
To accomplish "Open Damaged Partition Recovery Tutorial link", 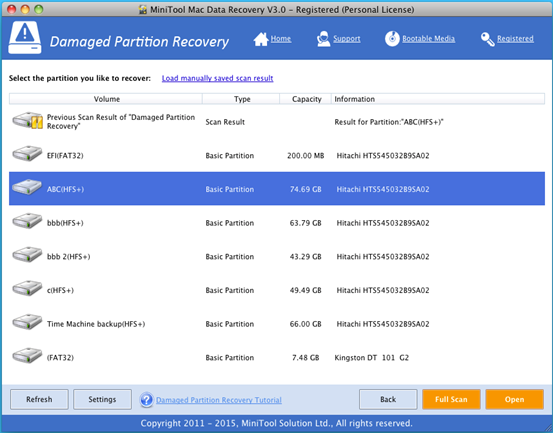I will 219,400.
